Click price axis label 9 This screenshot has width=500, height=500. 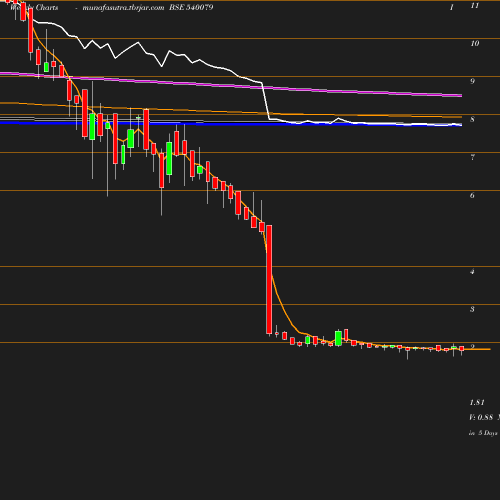point(472,81)
